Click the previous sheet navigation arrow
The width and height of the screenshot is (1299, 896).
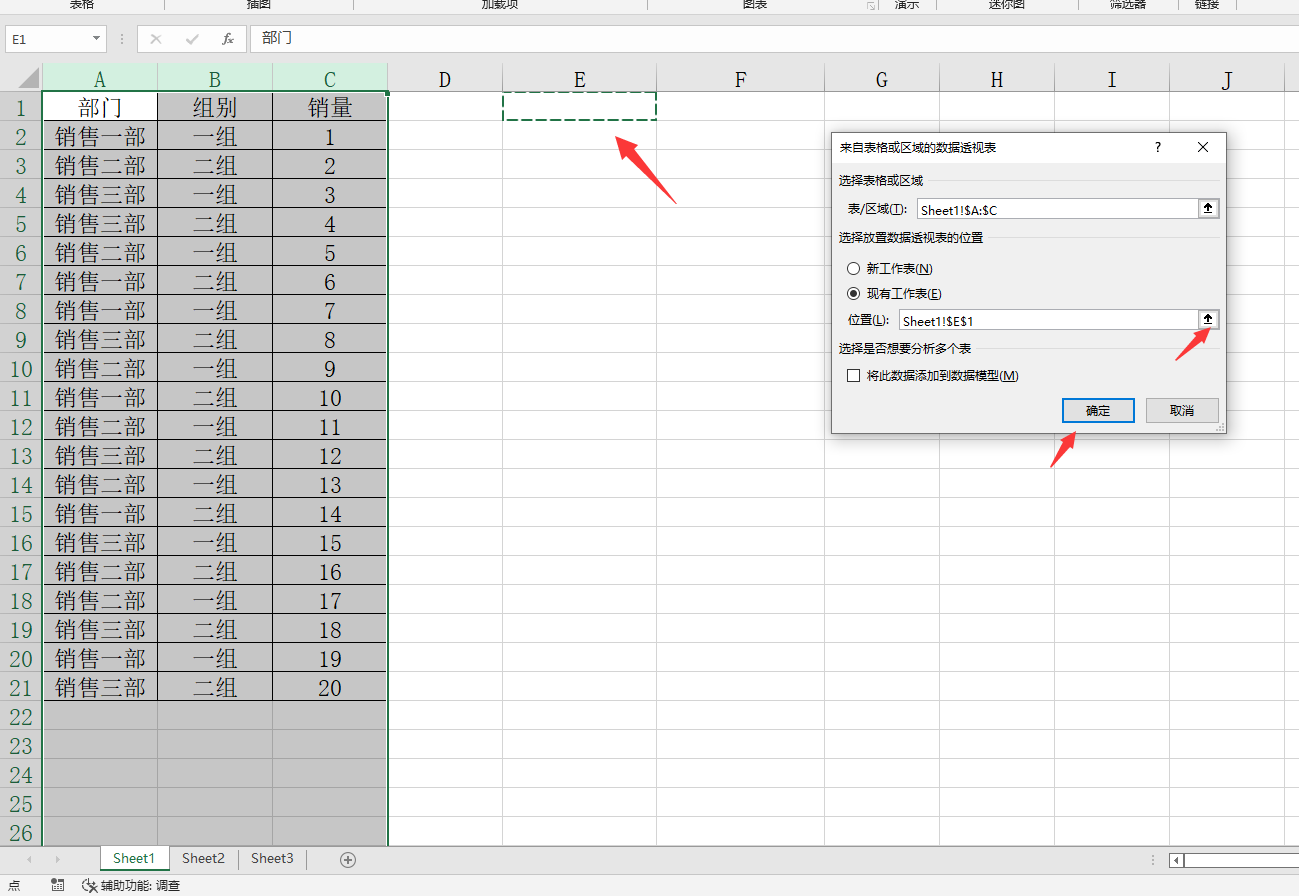point(29,859)
